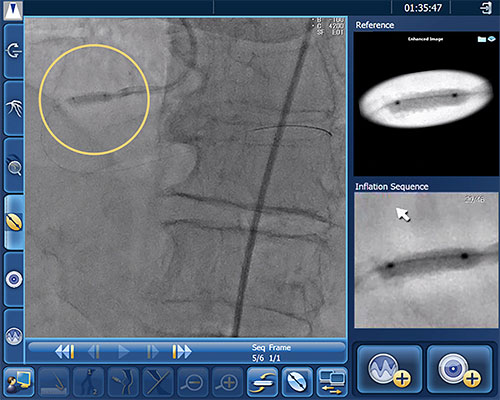Click the 'Enhanced Image' label
500x400 pixels.
pos(426,39)
